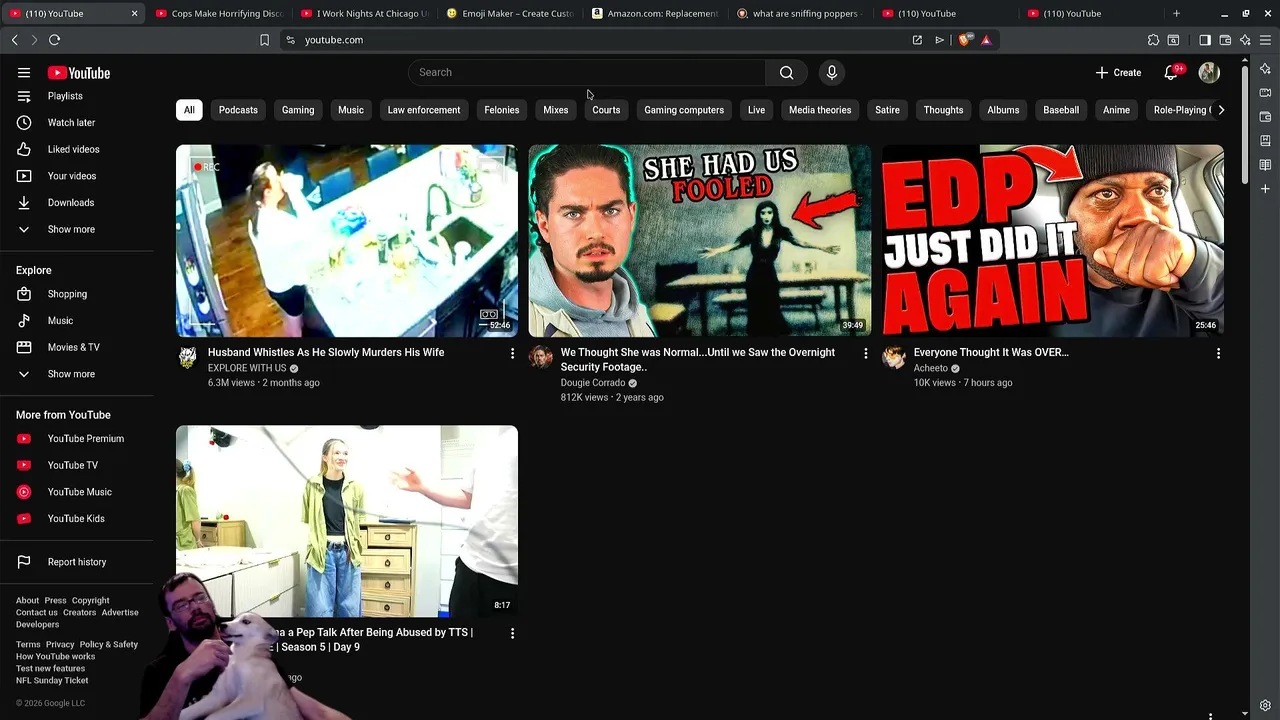The width and height of the screenshot is (1280, 720).
Task: Go back with the browser back arrow
Action: tap(14, 40)
